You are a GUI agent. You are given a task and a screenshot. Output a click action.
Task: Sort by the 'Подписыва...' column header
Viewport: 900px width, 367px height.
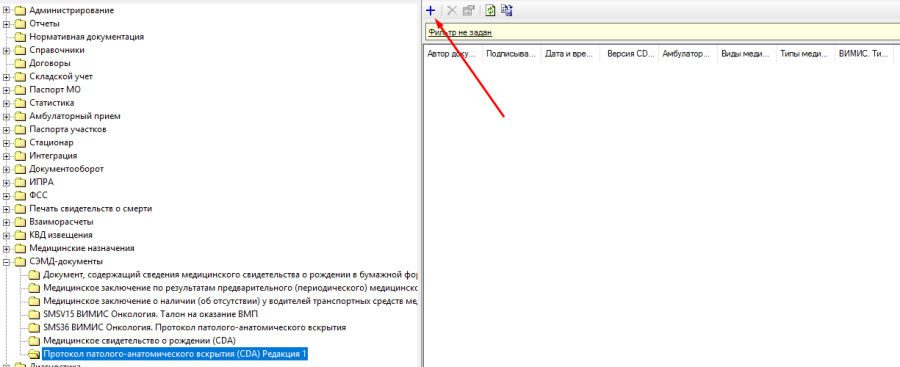click(x=511, y=53)
